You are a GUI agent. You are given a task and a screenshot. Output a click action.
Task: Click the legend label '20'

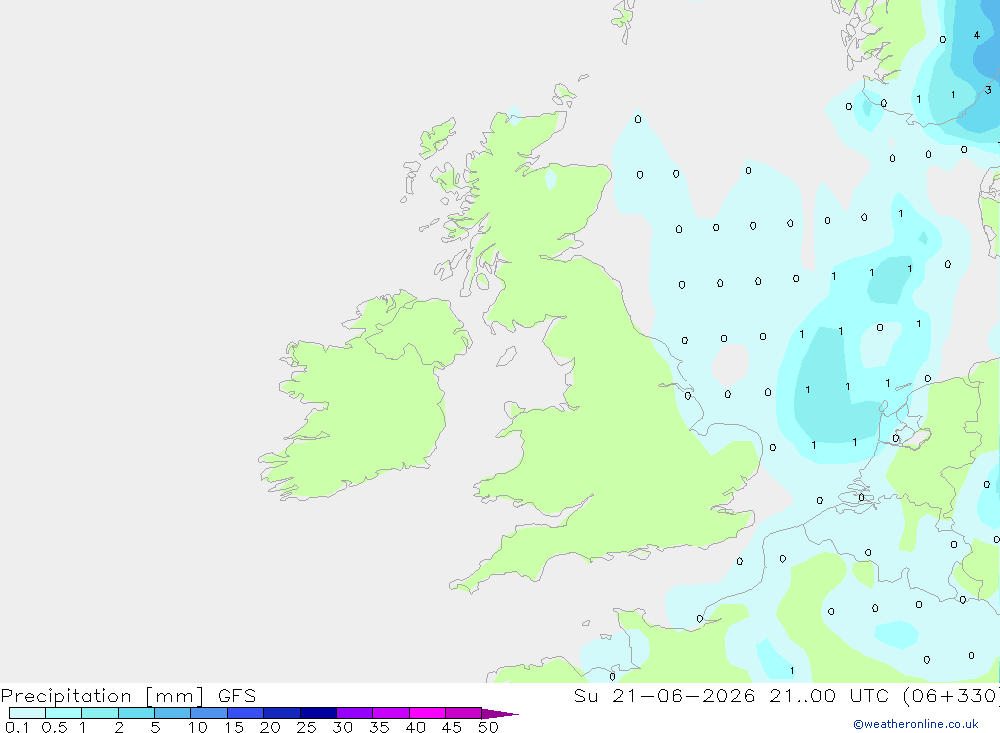[x=270, y=727]
